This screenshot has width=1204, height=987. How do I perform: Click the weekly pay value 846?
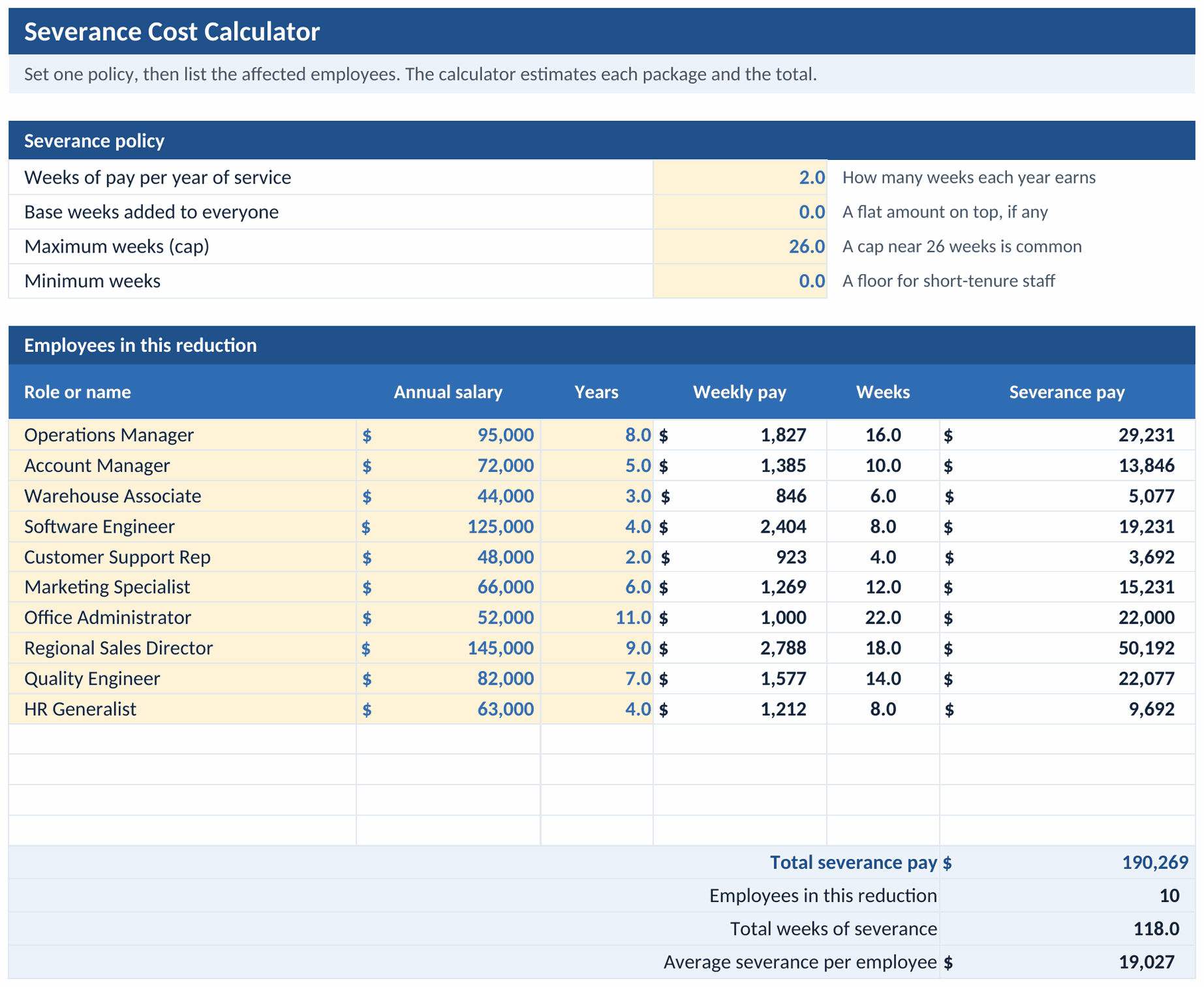pyautogui.click(x=740, y=496)
